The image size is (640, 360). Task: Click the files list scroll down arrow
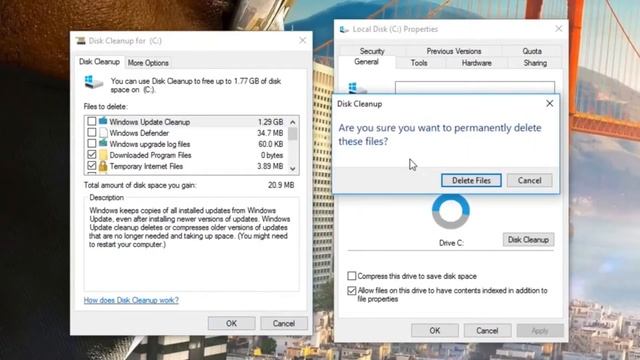tap(293, 168)
